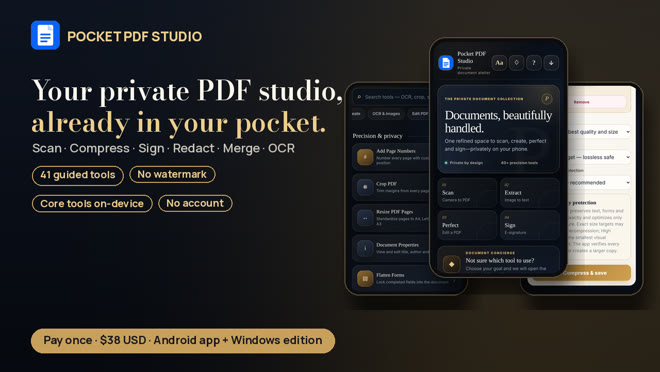This screenshot has width=660, height=372.
Task: Switch to the "Edit PDF" tab
Action: [x=419, y=114]
